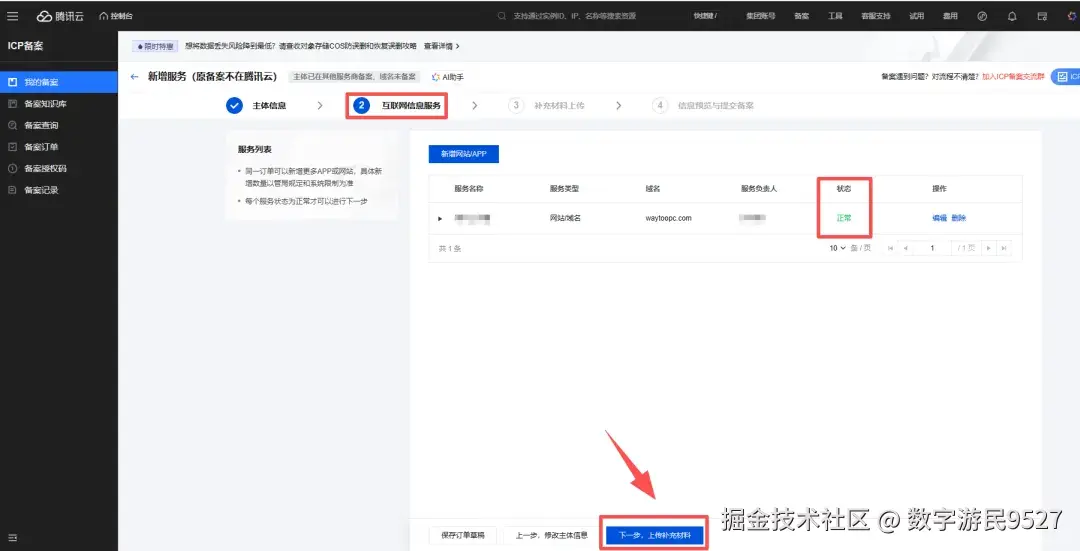Click the compass icon in top bar
Viewport: 1080px width, 551px height.
pos(982,16)
